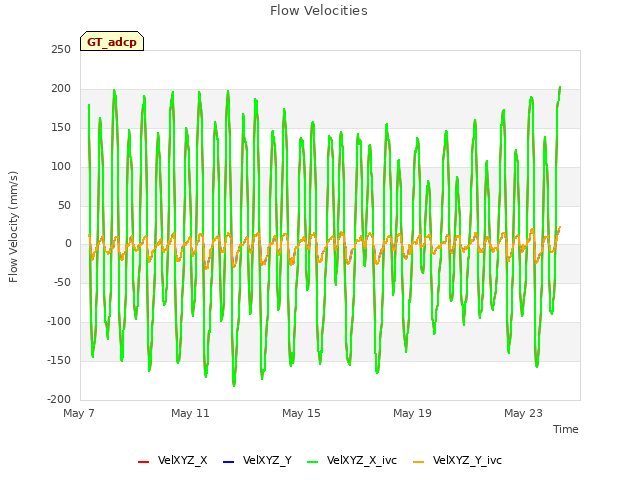
Task: Click the 200 y-axis tick label
Action: 61,89
